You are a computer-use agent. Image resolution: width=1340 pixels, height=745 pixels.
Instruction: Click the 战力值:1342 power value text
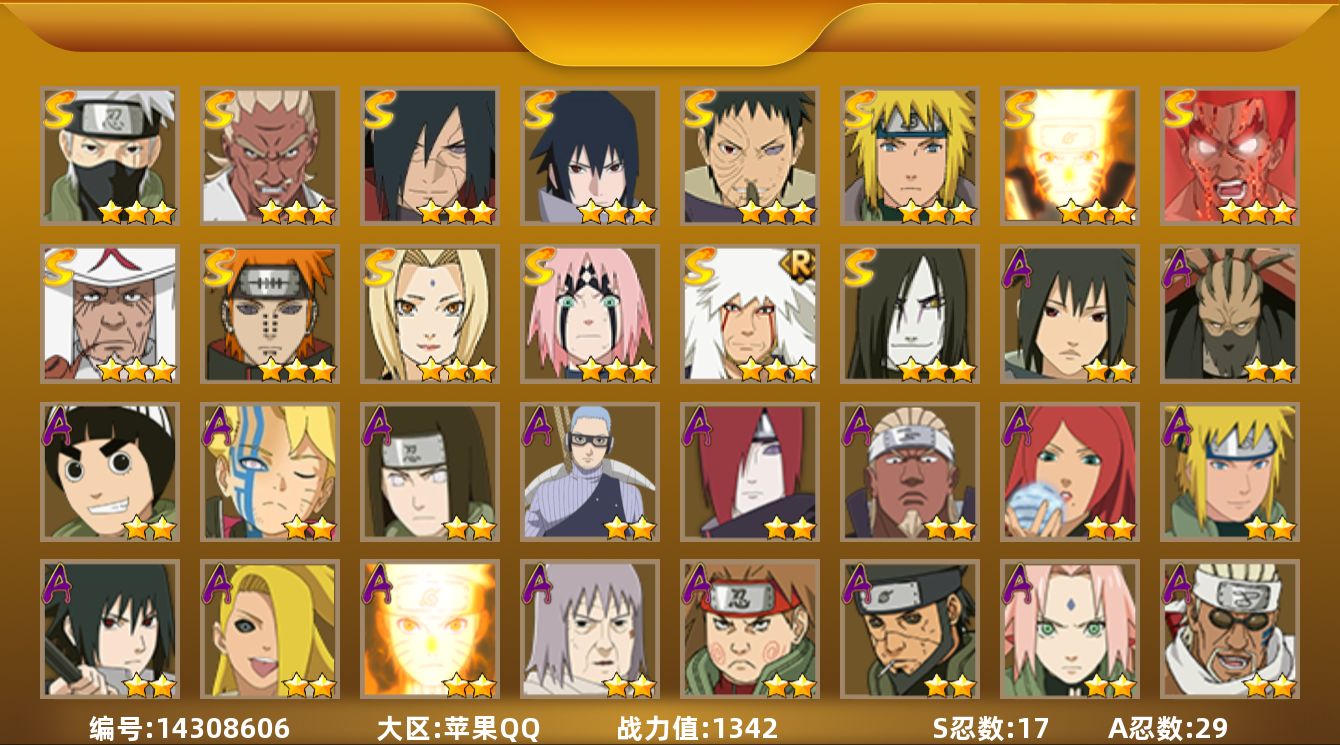[x=697, y=728]
